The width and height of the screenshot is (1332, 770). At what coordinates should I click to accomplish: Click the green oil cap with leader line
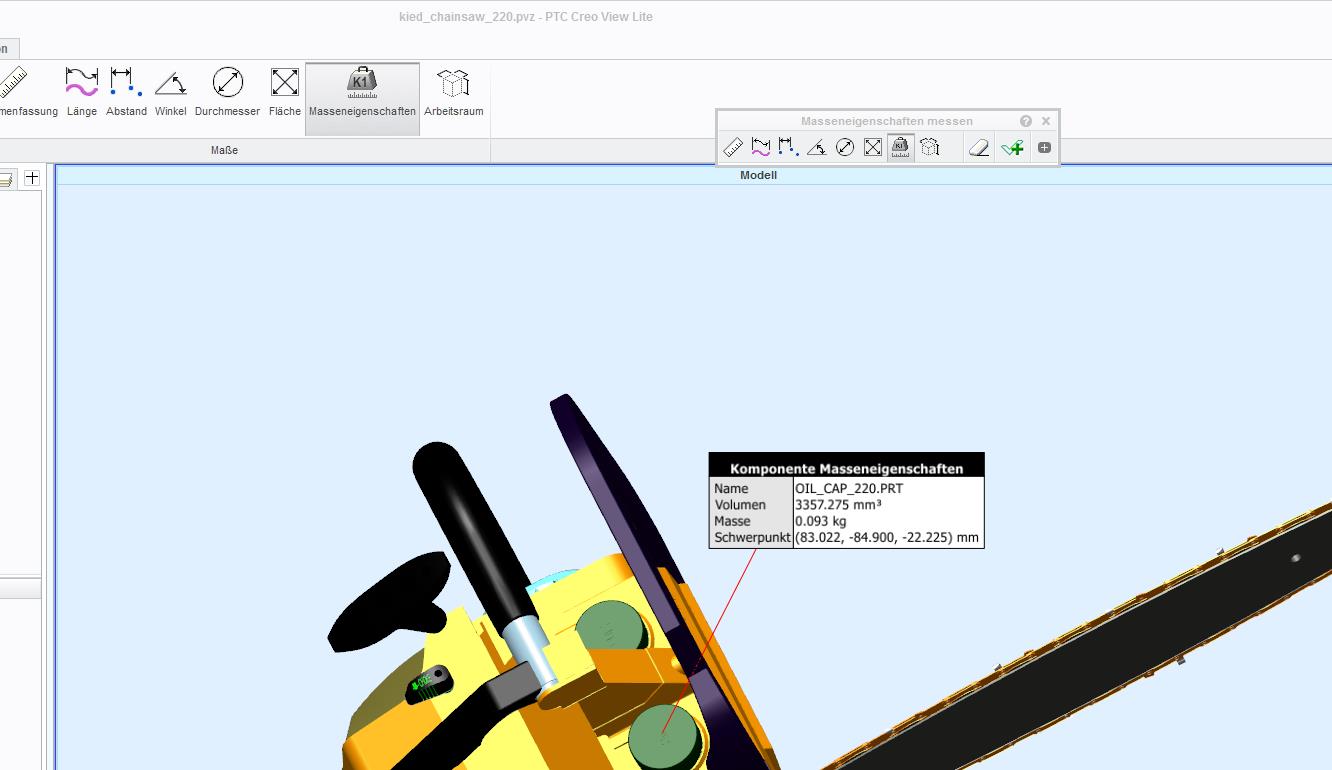(x=664, y=737)
